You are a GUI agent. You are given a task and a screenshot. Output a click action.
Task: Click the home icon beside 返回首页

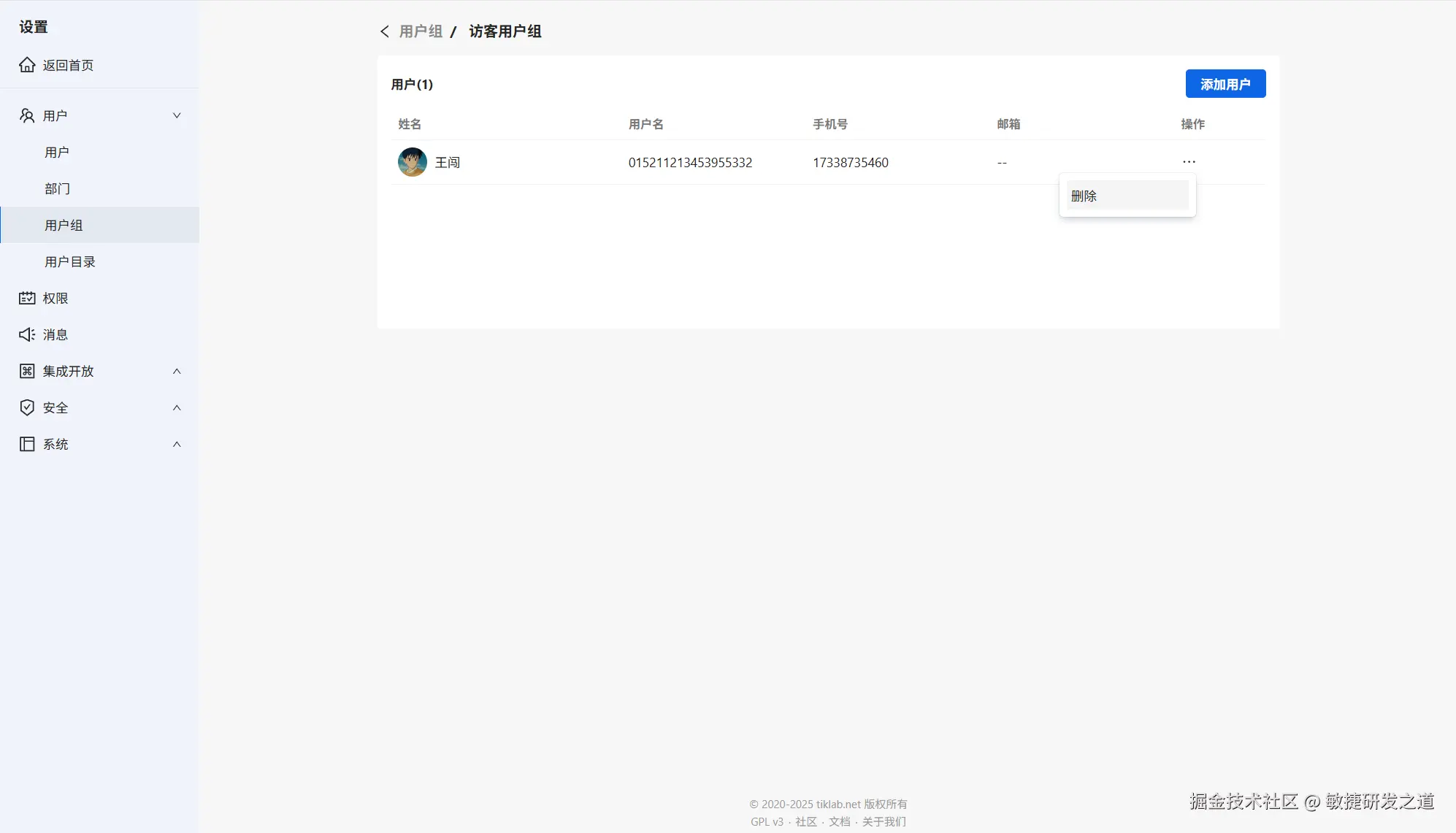pyautogui.click(x=27, y=65)
